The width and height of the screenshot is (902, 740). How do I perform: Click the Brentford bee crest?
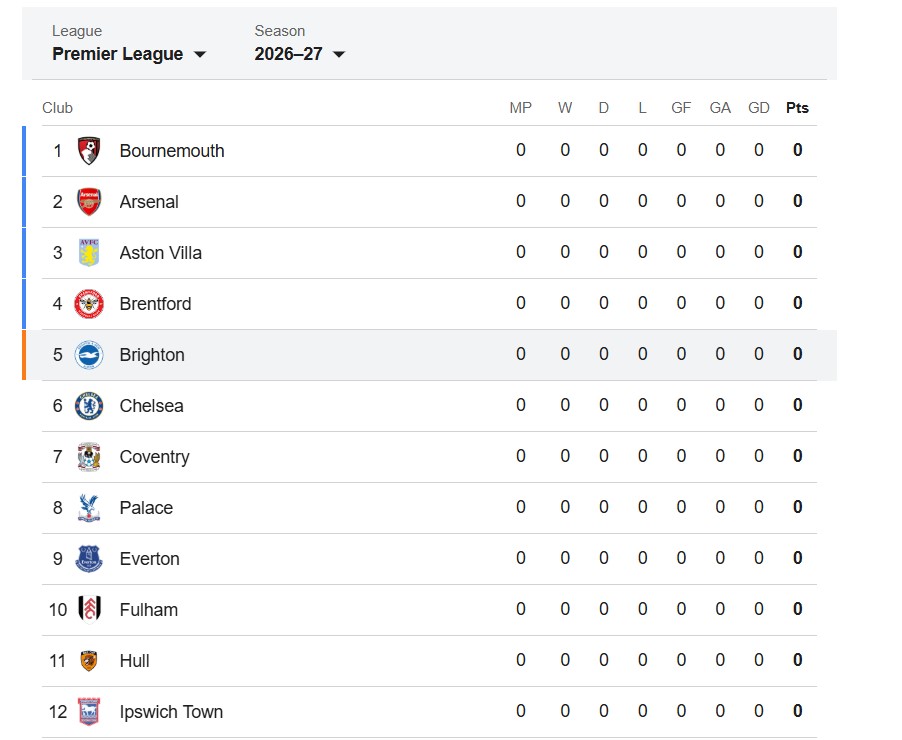[x=89, y=304]
